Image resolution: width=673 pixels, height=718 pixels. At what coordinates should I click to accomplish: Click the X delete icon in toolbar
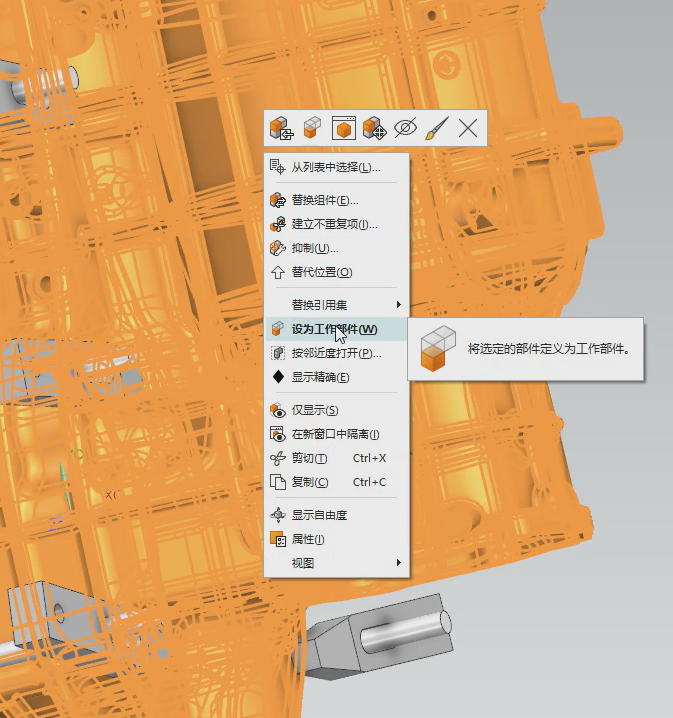[x=467, y=128]
